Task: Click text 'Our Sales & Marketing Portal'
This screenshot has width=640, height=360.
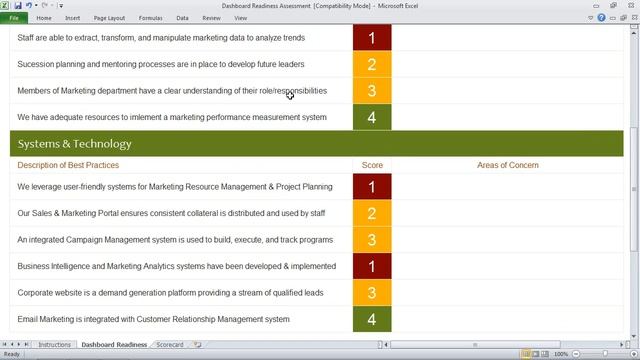Action: pos(68,213)
